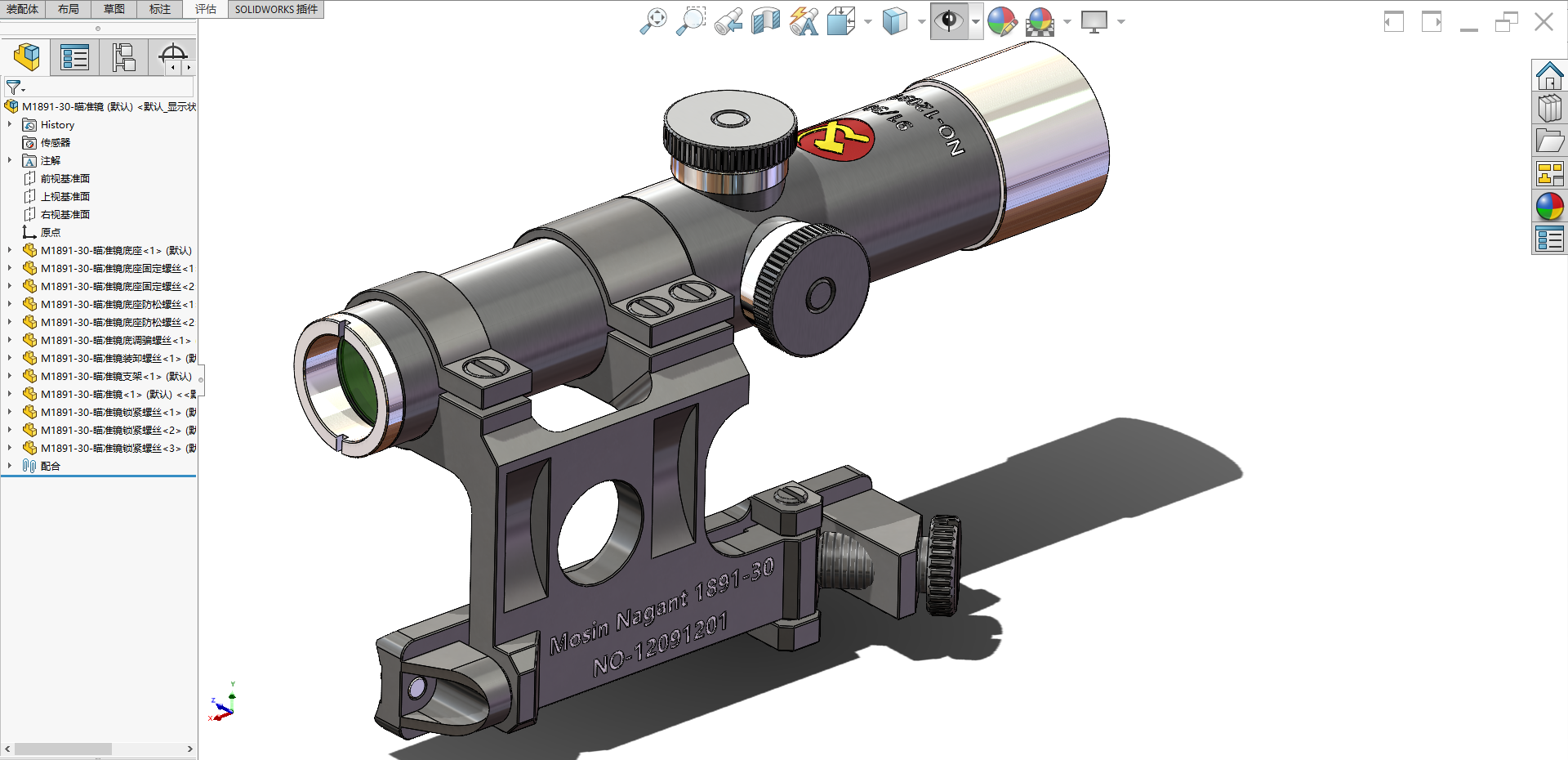Open Appearances, Scenes and Decals pane
Screen dimensions: 1568x760
coord(1549,206)
